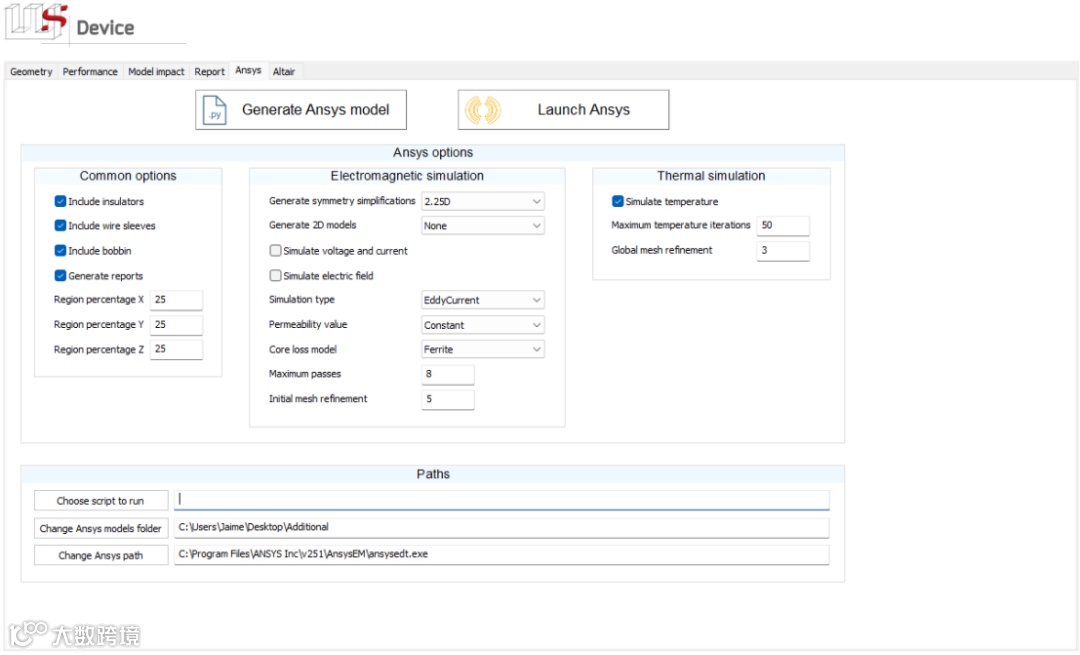Click the Maximum passes field
Screen dimensions: 1080x655
coord(448,374)
